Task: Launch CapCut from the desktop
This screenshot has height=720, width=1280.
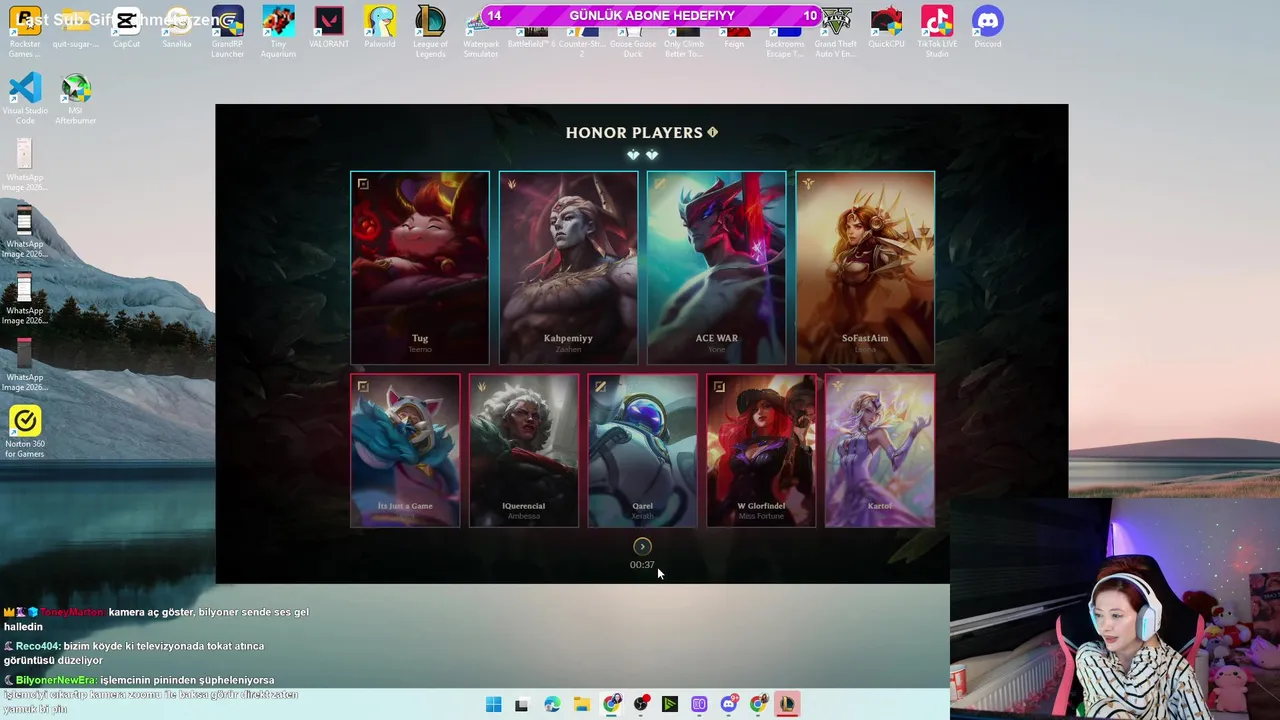Action: [x=126, y=28]
